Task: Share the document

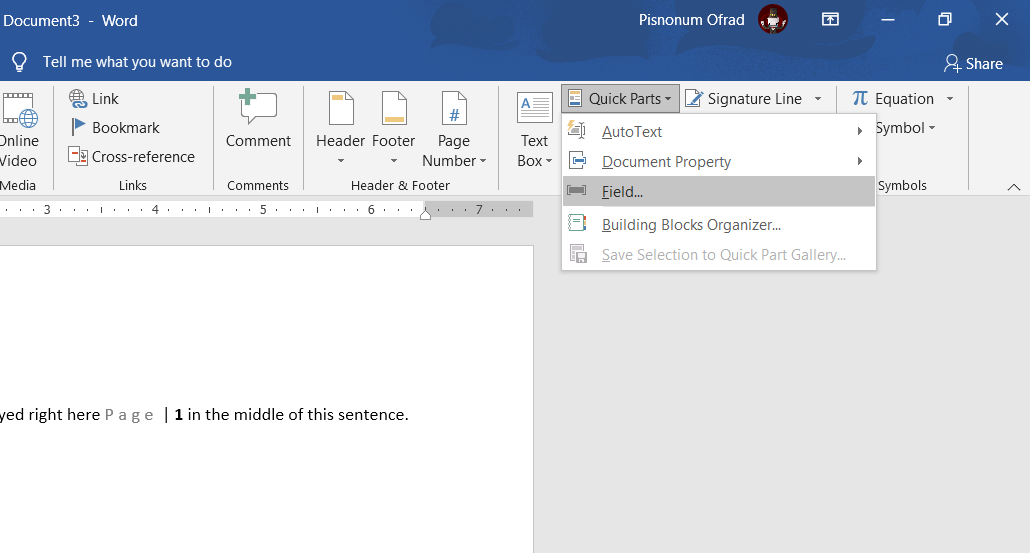Action: [x=973, y=64]
